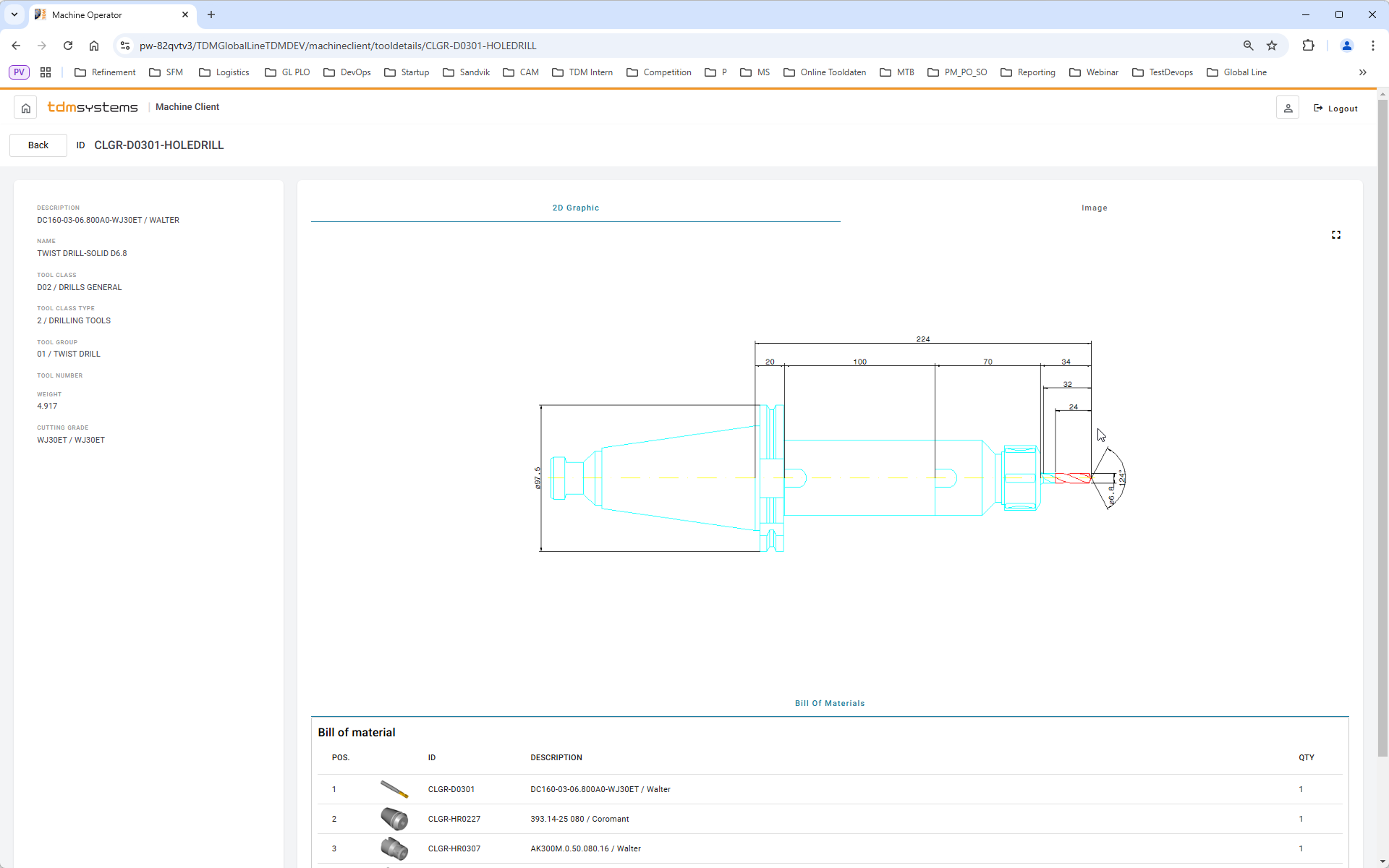1389x868 pixels.
Task: Reload the page
Action: tap(68, 46)
